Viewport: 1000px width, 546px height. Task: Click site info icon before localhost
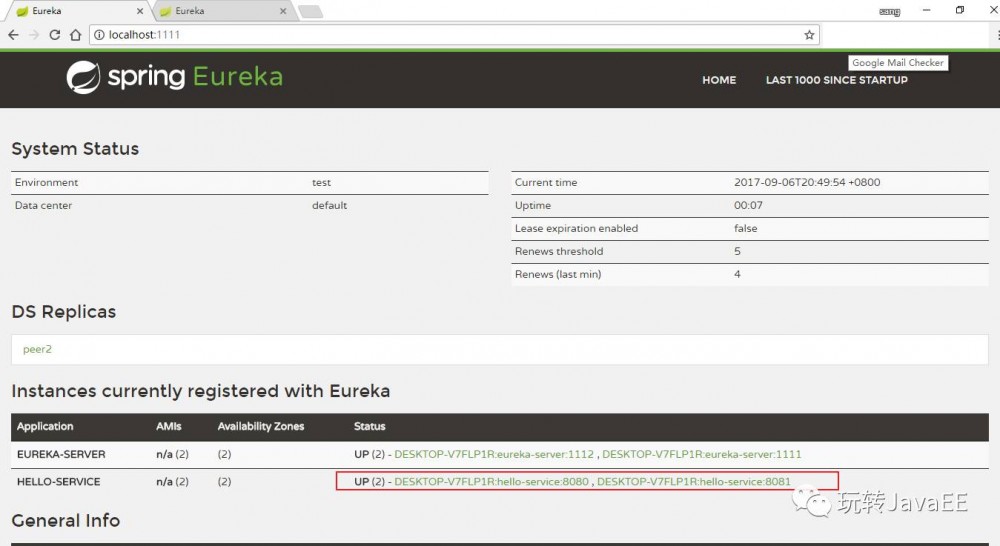point(99,34)
